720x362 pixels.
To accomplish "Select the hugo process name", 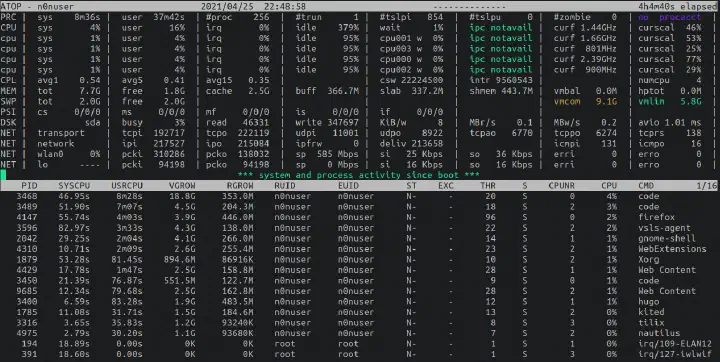I will [x=648, y=302].
